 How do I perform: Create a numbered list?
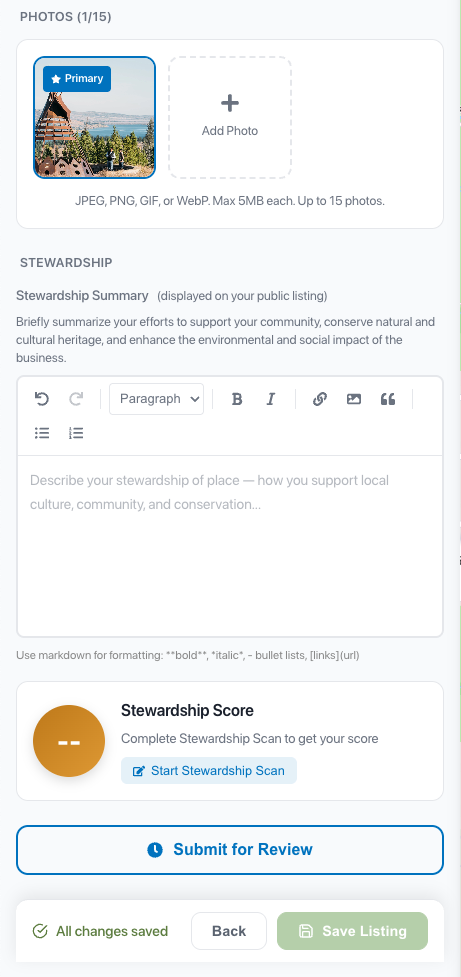click(76, 433)
